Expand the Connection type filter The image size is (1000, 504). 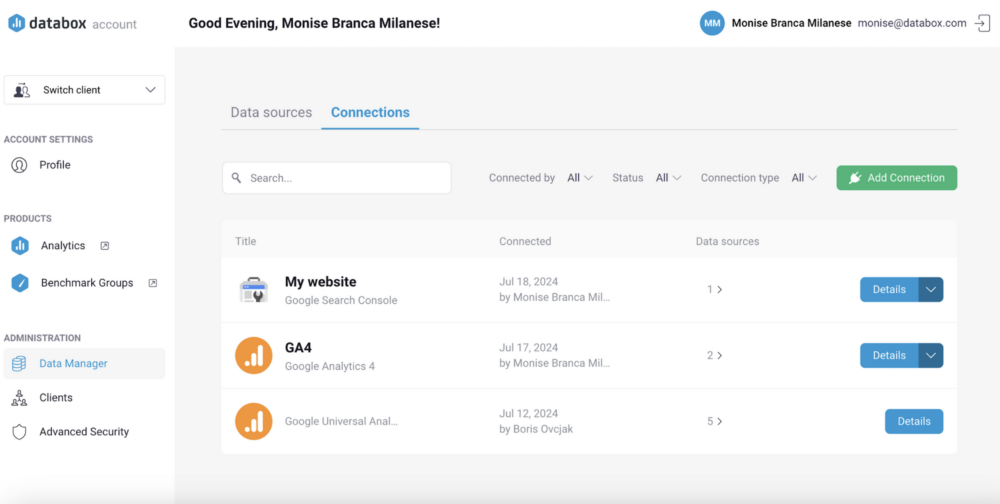tap(804, 178)
